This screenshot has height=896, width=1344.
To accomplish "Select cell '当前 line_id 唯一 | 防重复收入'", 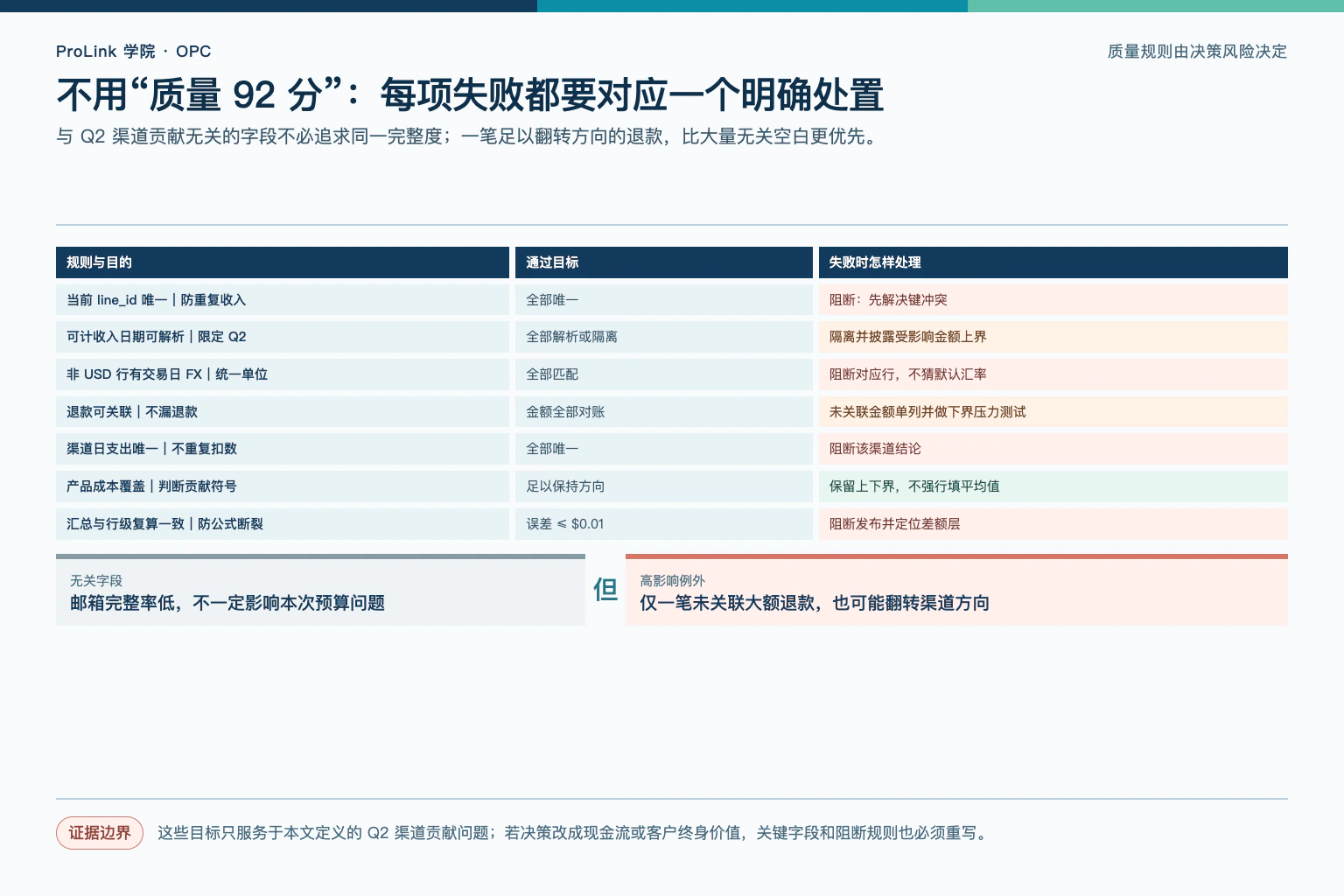I will [283, 299].
